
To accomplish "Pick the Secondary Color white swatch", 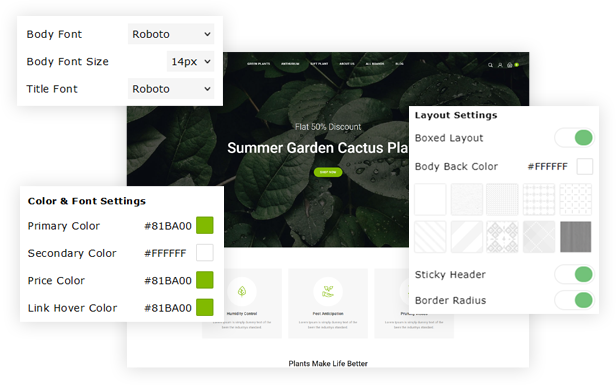I will point(205,253).
